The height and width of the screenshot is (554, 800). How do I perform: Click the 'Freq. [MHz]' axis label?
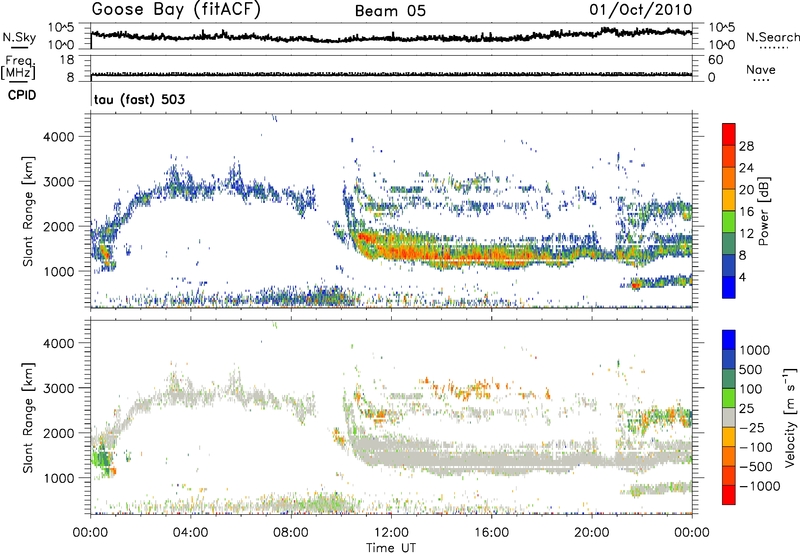pos(18,68)
